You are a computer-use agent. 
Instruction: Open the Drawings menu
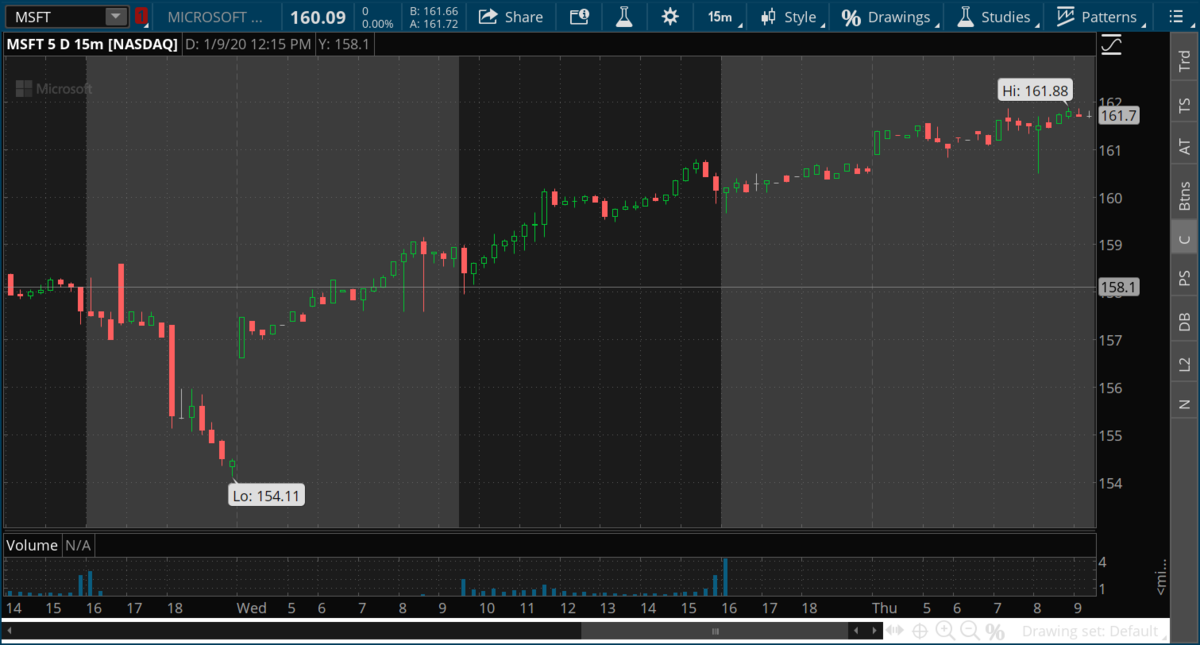(x=888, y=17)
